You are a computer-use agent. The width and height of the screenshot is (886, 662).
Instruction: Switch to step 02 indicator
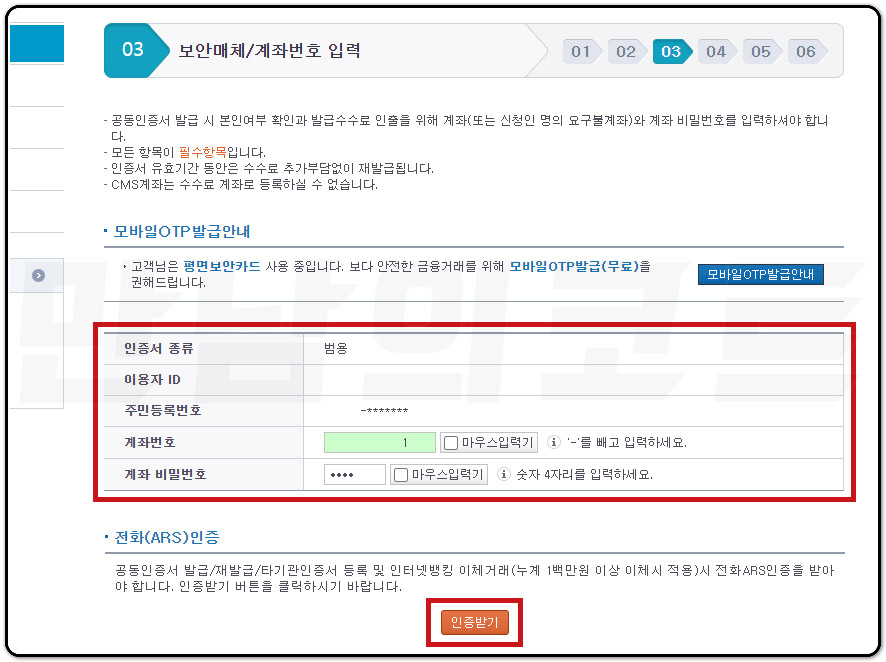pyautogui.click(x=626, y=51)
